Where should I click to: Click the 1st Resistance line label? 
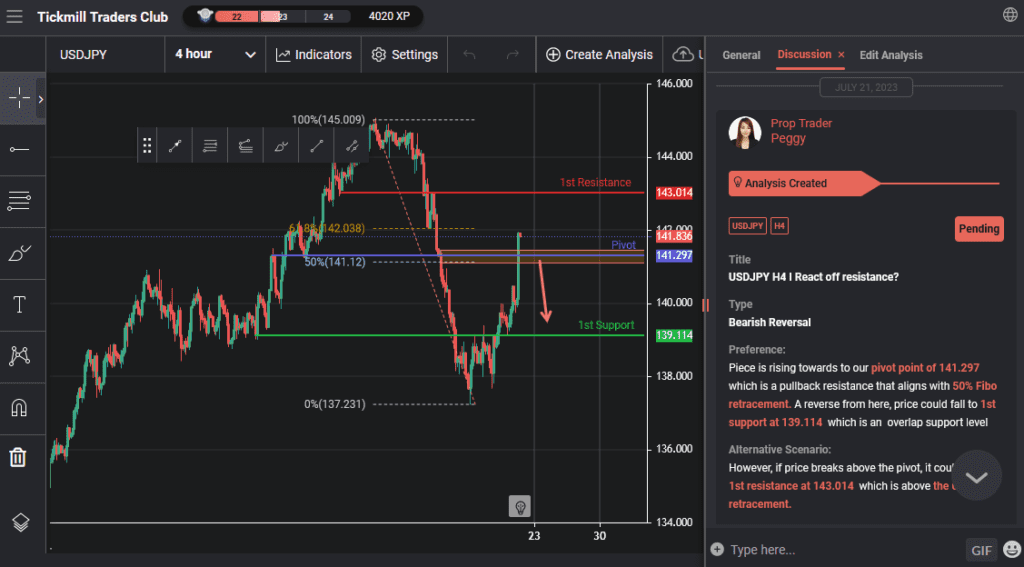pyautogui.click(x=595, y=182)
